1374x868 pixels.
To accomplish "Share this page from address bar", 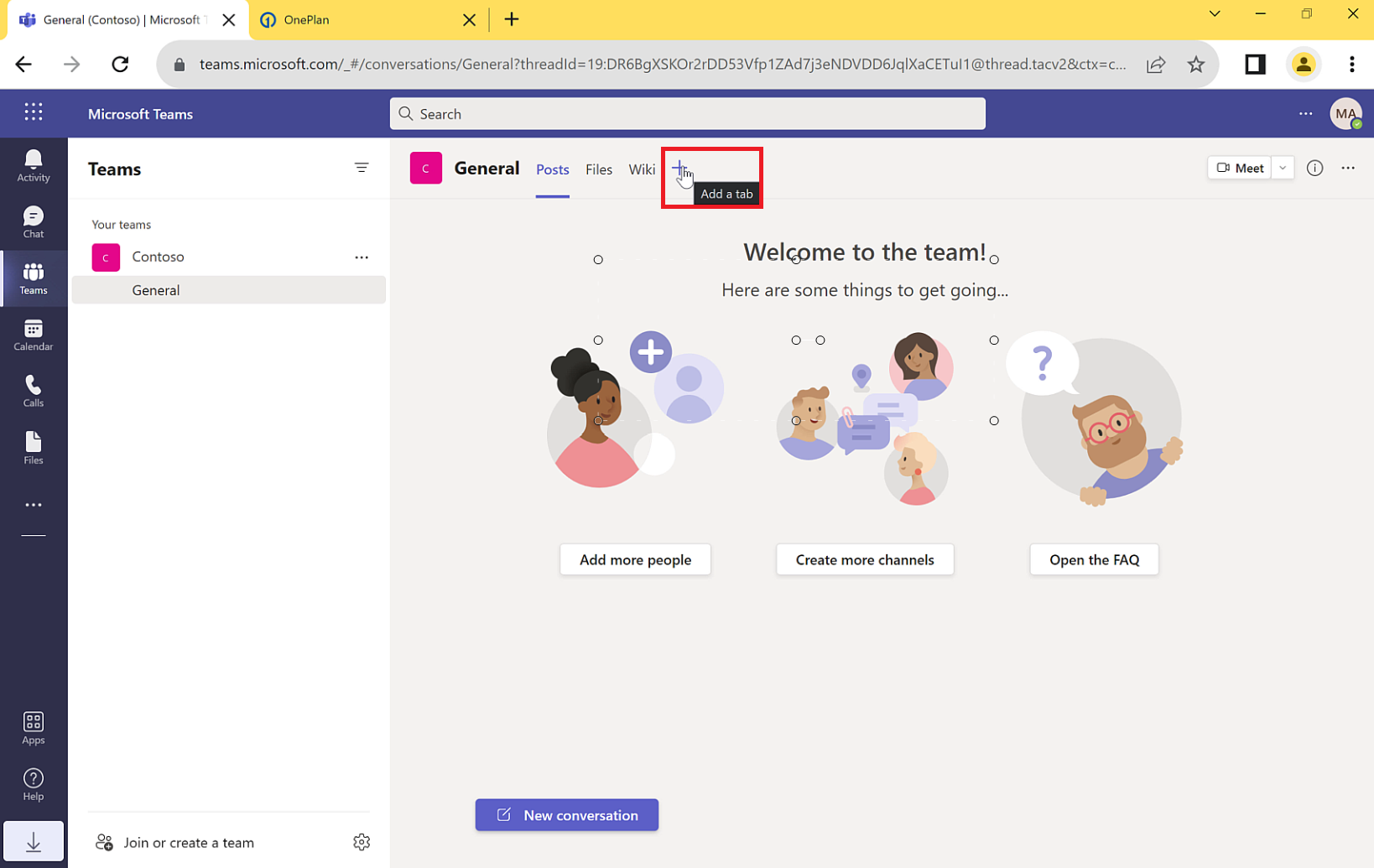I will (1156, 65).
